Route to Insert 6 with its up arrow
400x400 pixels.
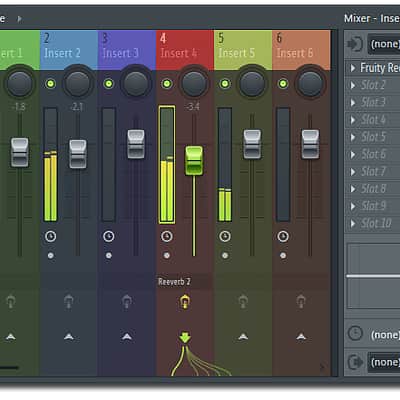(x=301, y=337)
